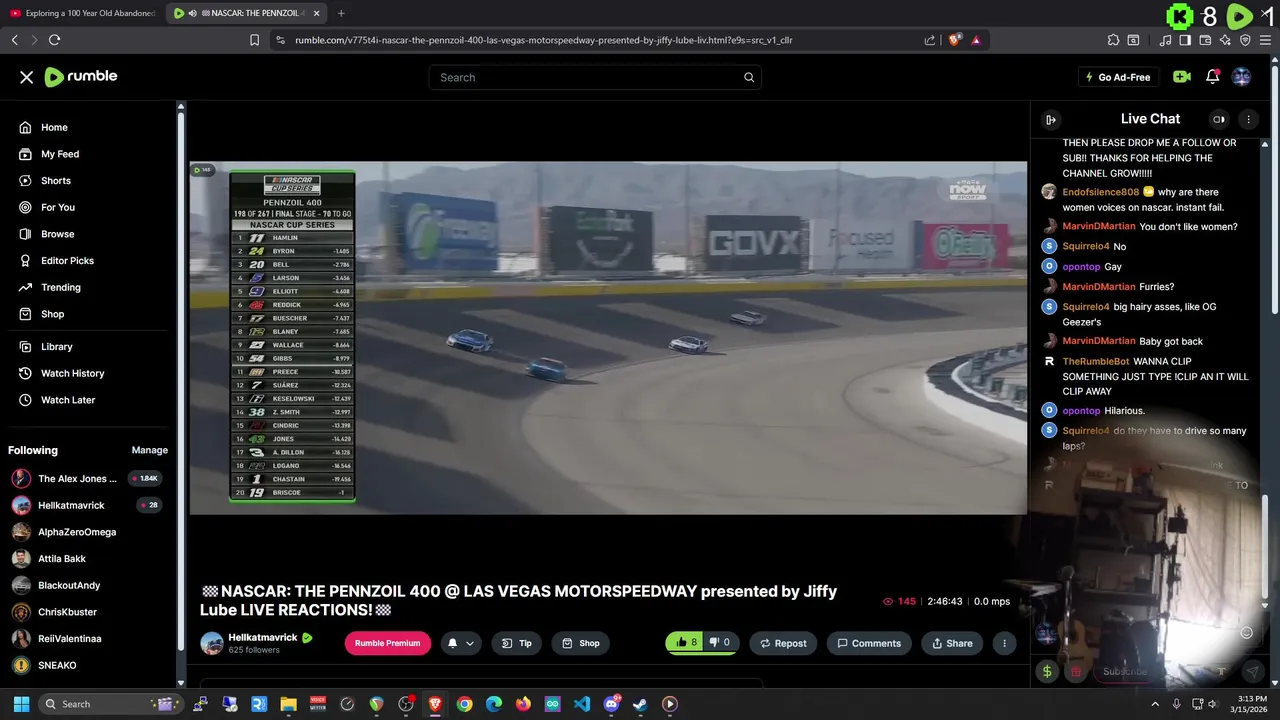Open Steam from the taskbar
This screenshot has height=720, width=1280.
point(640,704)
